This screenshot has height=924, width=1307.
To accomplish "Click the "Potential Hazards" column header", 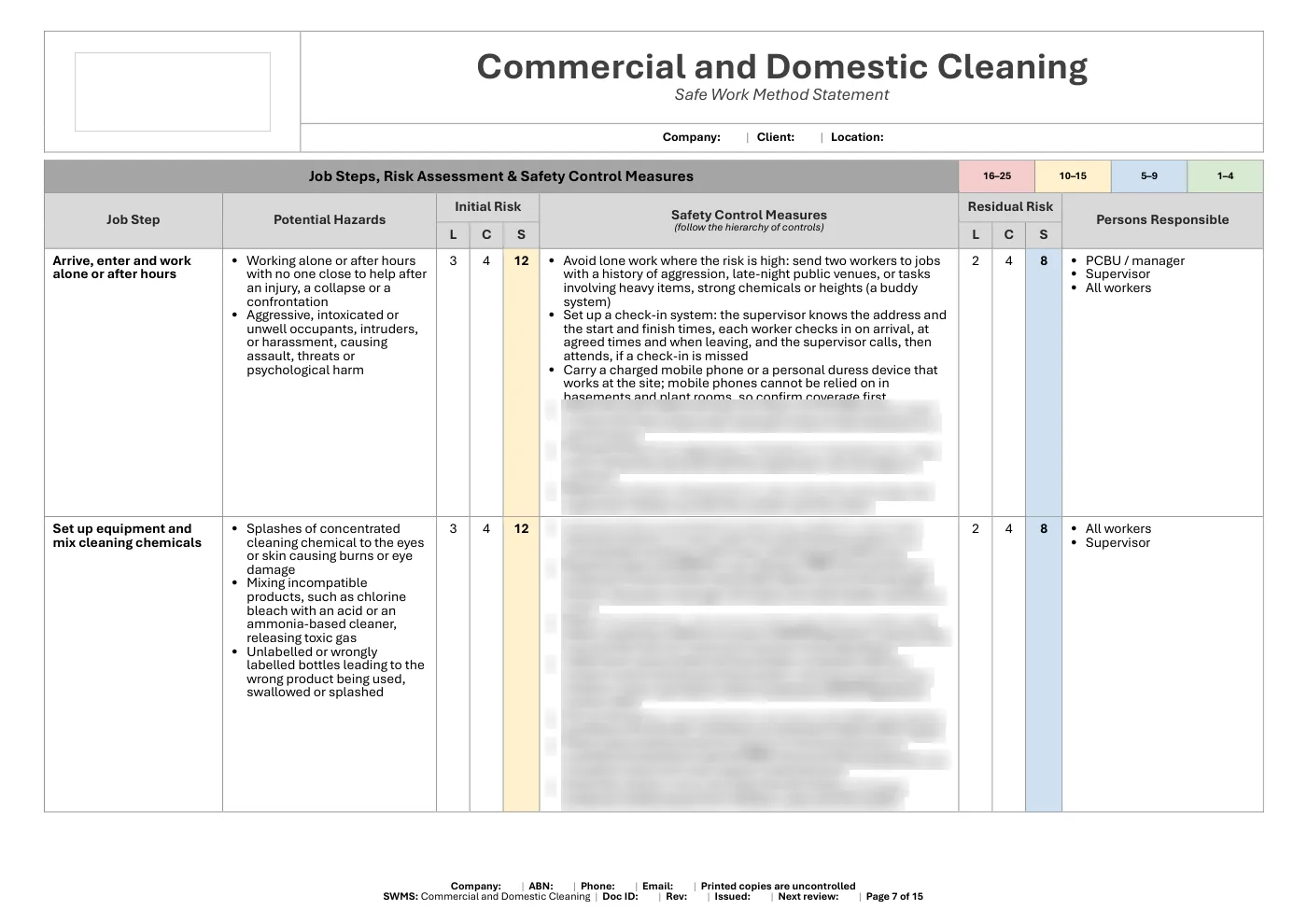I will click(330, 220).
